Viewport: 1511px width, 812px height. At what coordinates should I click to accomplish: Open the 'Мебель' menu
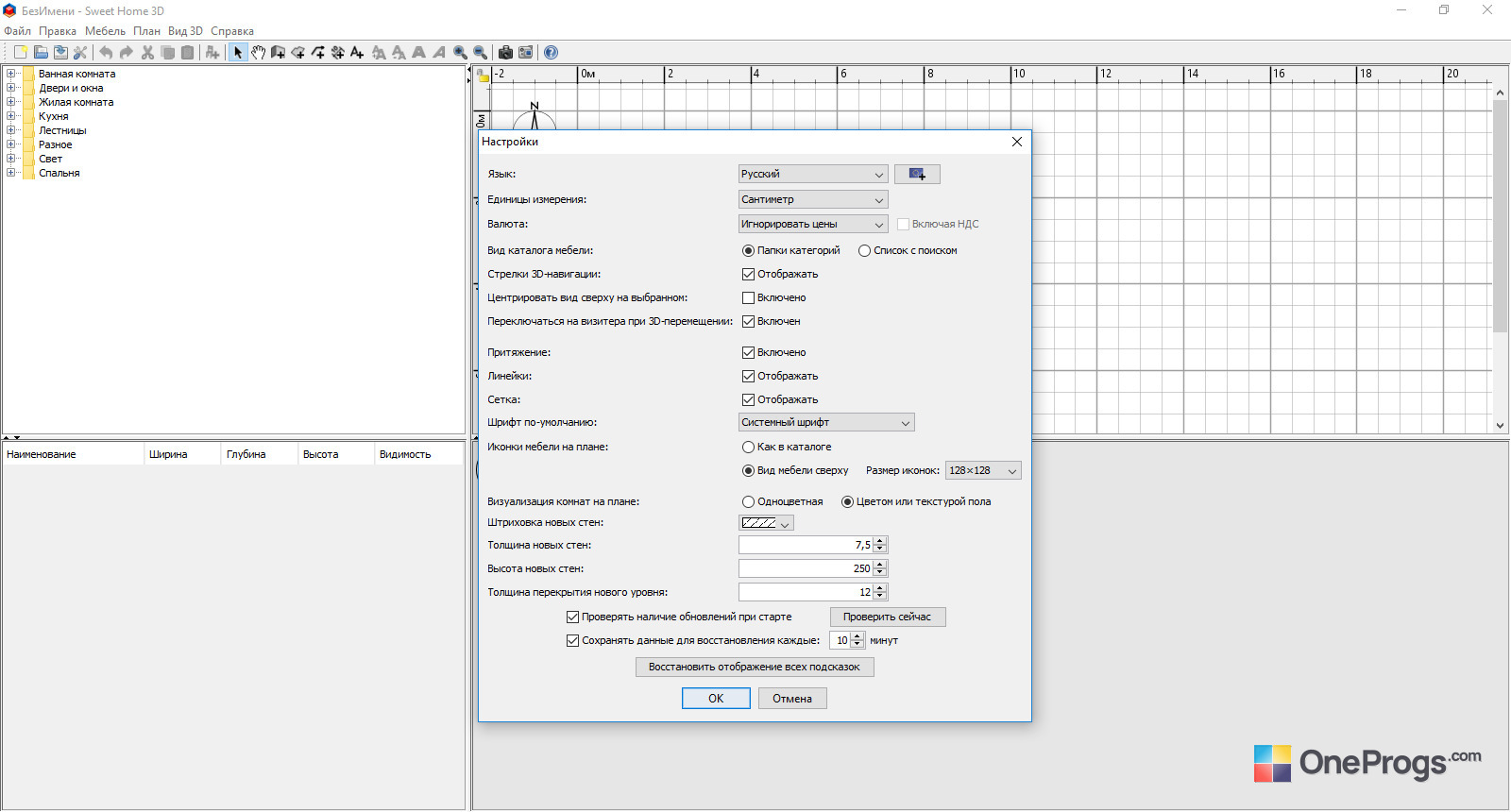(x=105, y=31)
